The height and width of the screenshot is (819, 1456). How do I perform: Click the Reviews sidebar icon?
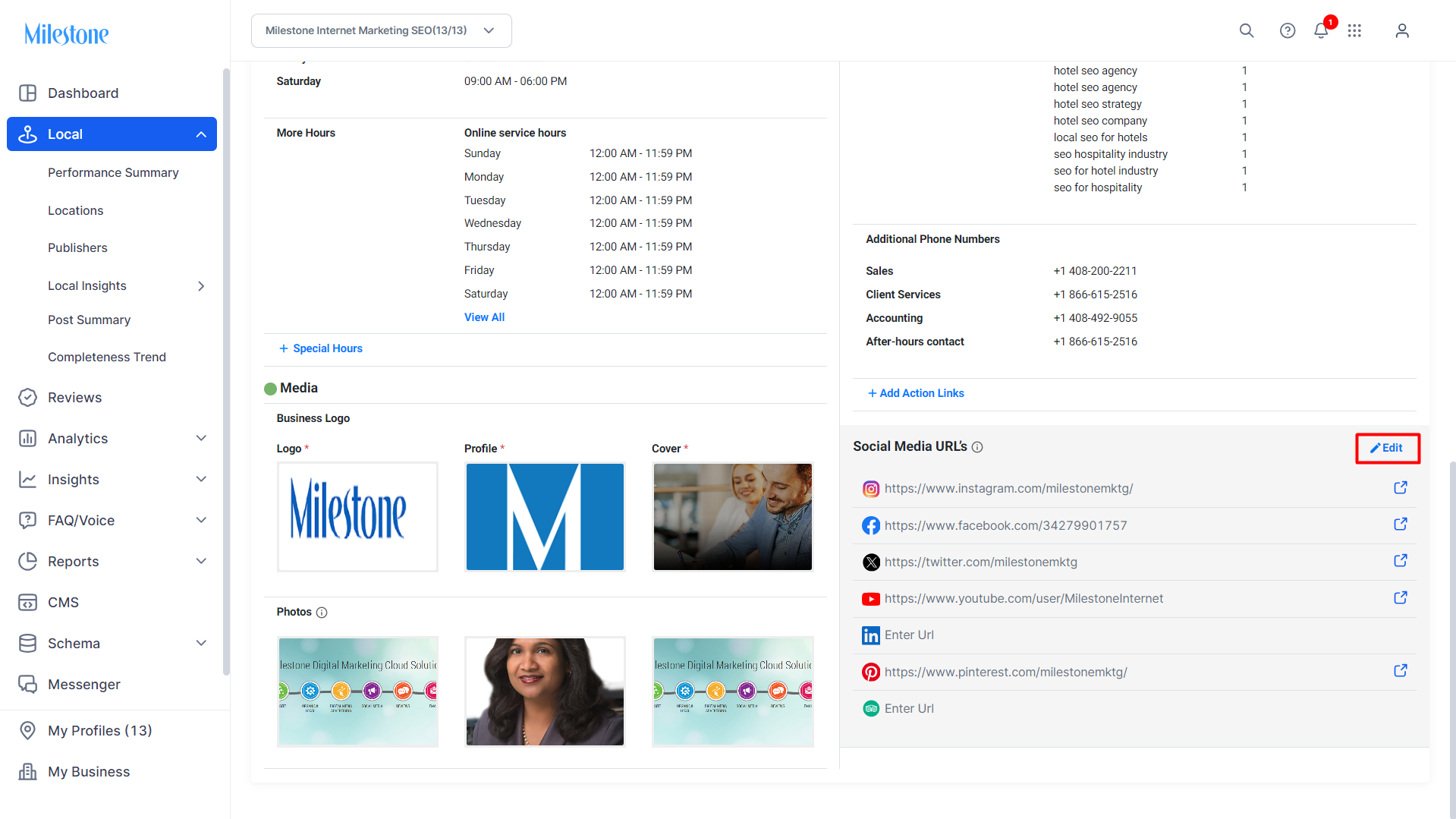(x=27, y=398)
